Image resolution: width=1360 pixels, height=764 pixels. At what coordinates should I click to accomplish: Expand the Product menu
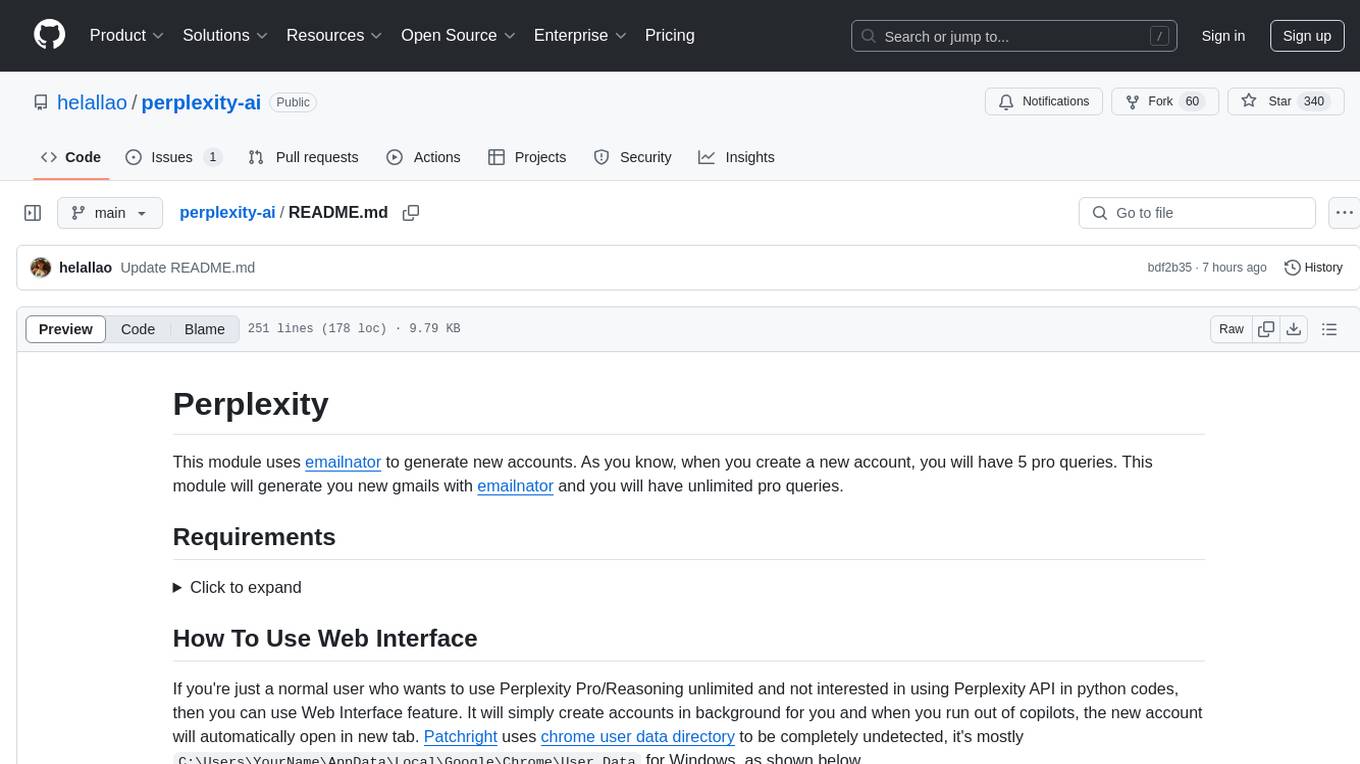point(127,35)
